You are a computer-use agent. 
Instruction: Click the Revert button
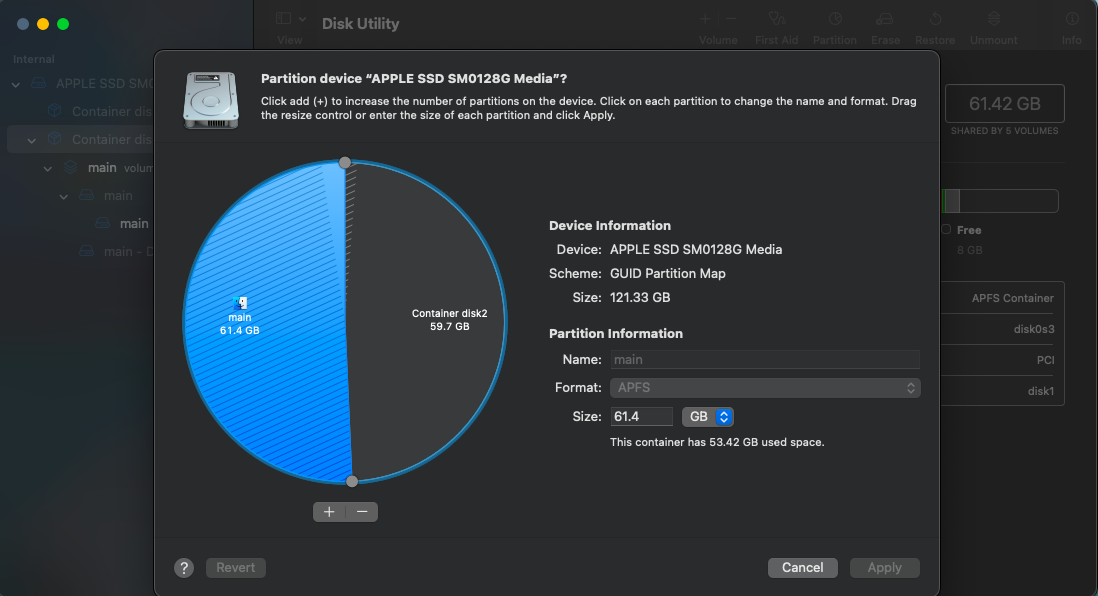(x=235, y=567)
